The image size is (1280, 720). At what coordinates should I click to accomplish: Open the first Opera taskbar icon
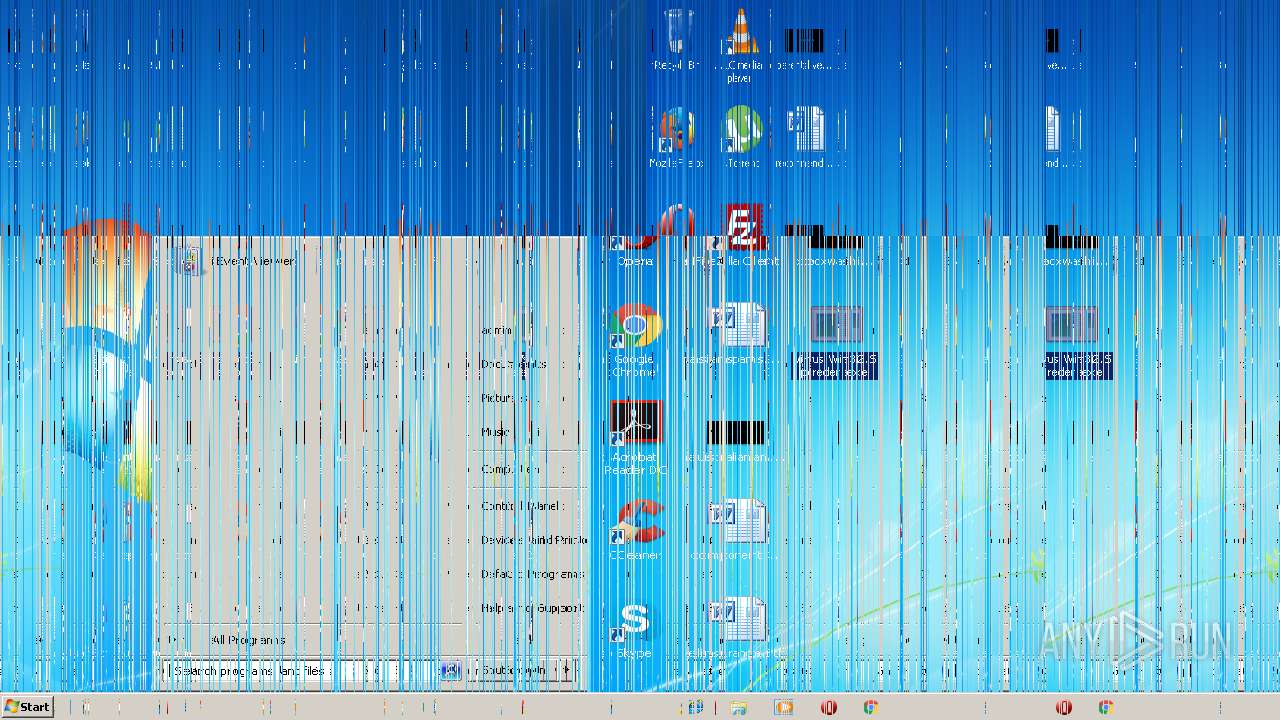point(828,707)
